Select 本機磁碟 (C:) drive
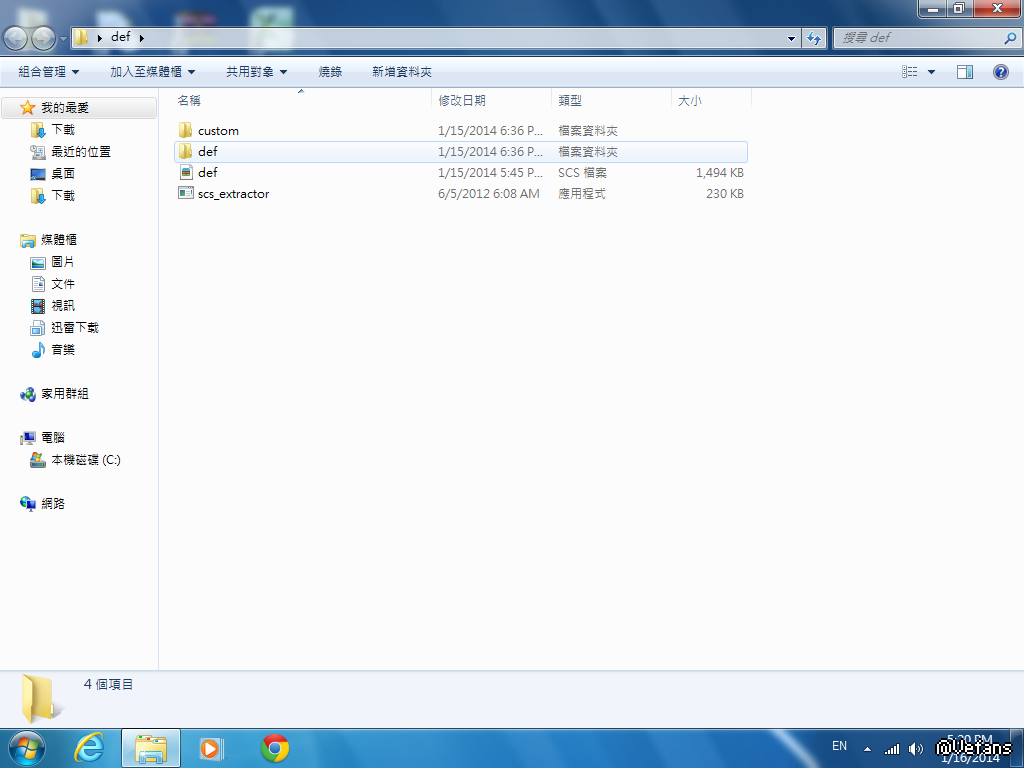The image size is (1024, 768). tap(86, 460)
